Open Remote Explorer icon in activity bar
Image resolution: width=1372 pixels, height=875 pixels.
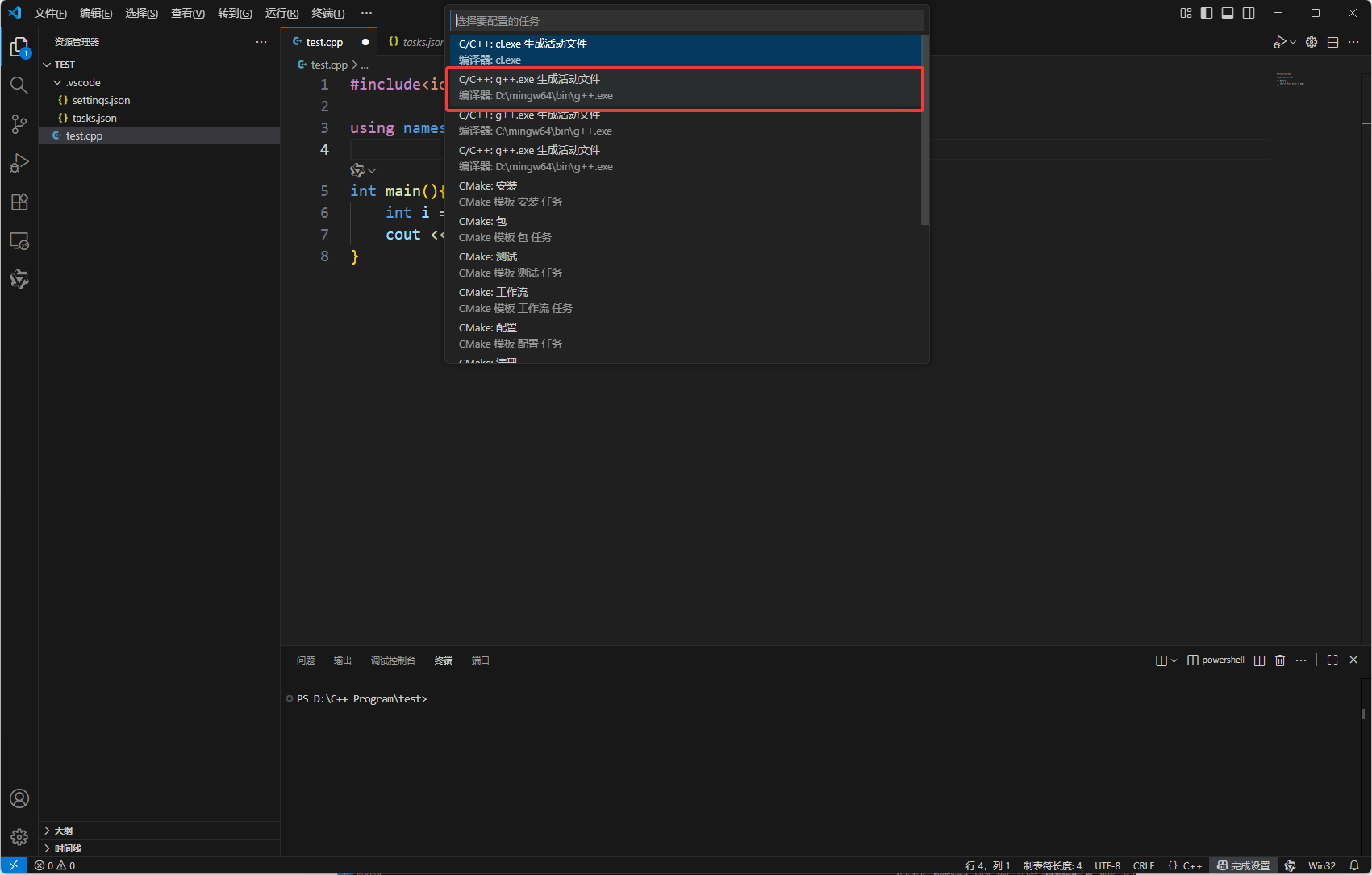[x=19, y=241]
